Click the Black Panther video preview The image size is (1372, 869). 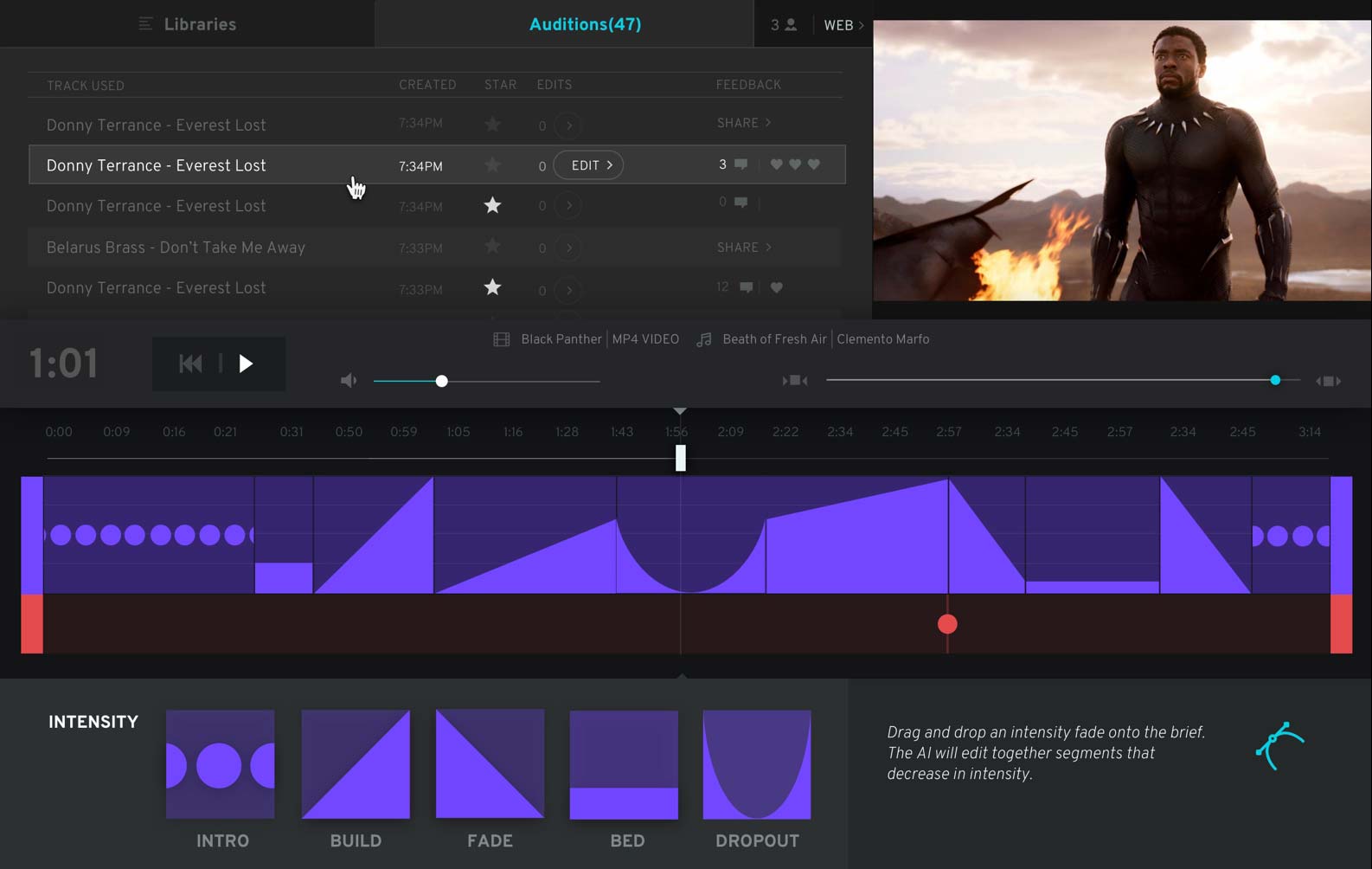1122,160
